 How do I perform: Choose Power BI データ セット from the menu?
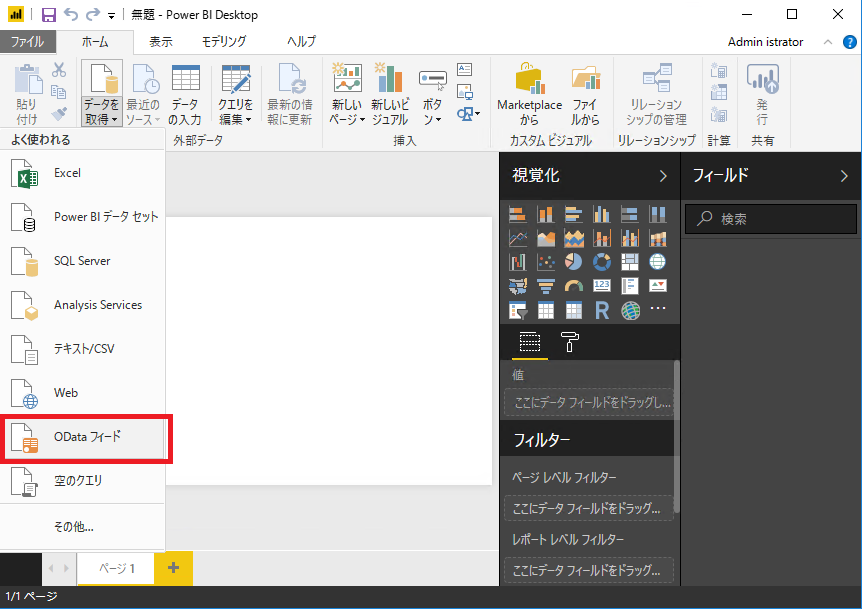click(82, 217)
